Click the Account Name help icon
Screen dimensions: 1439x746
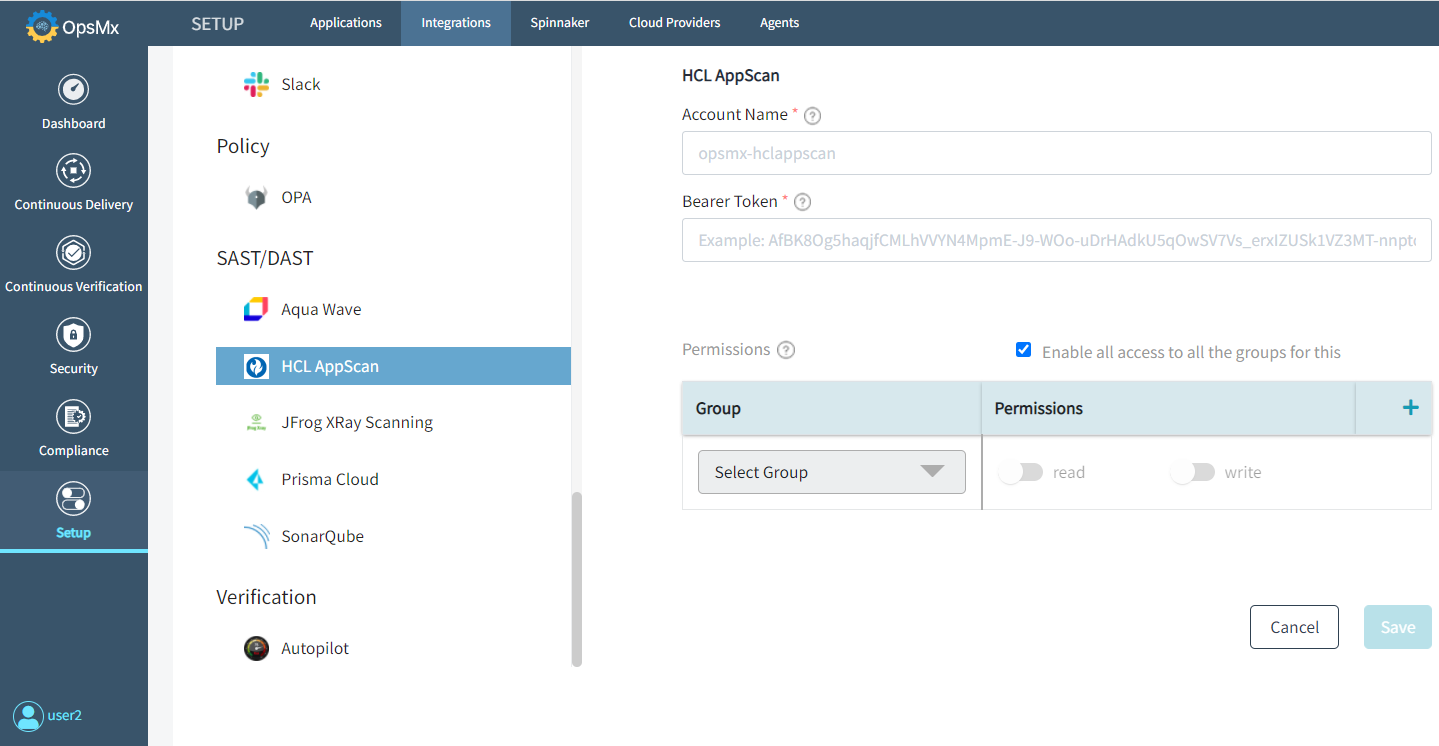(811, 115)
